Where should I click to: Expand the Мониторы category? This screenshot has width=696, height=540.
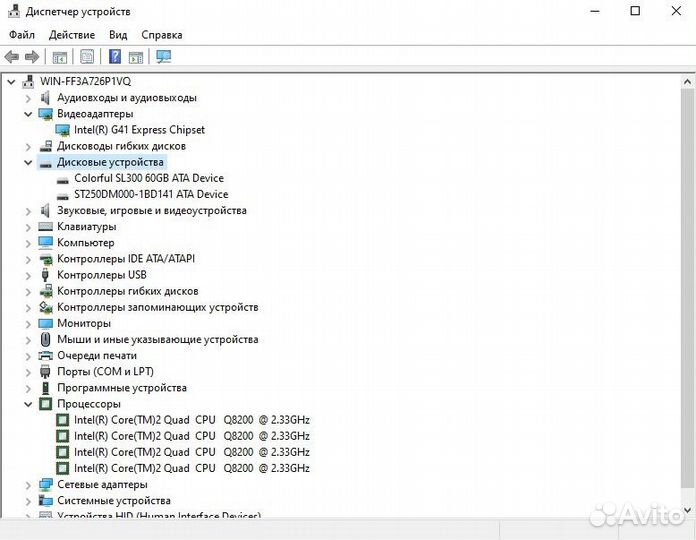pyautogui.click(x=28, y=324)
